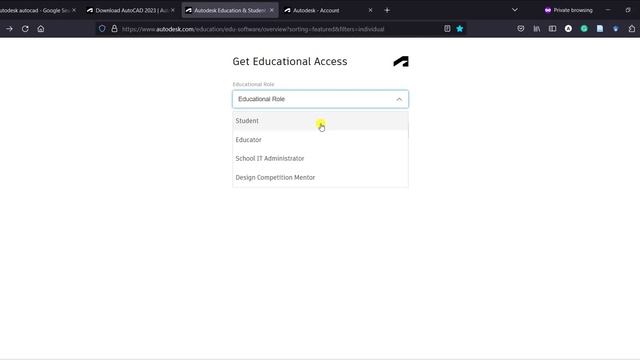Click the Autodesk logo icon
Screen dimensions: 640x360
(401, 61)
